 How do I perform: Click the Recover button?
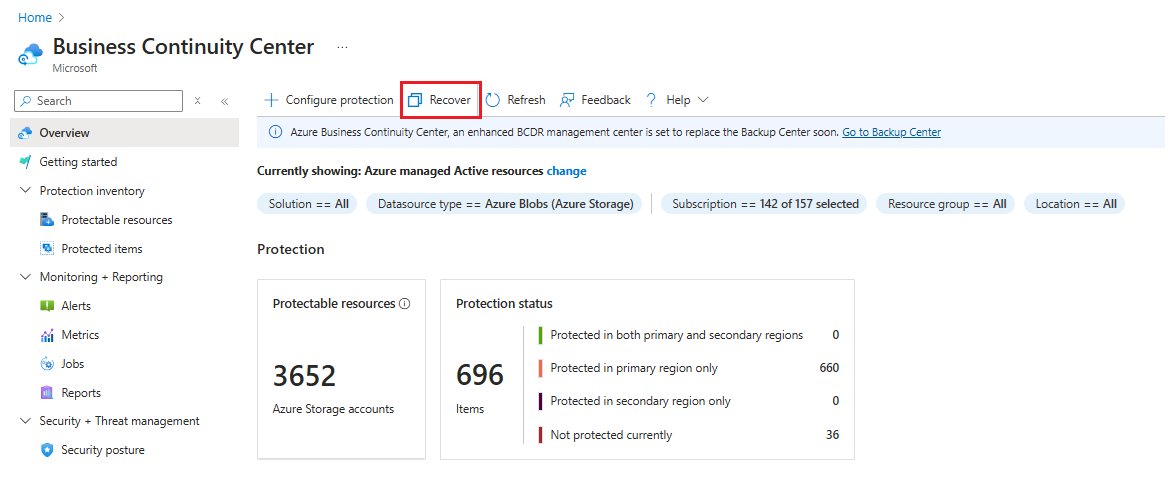[440, 100]
